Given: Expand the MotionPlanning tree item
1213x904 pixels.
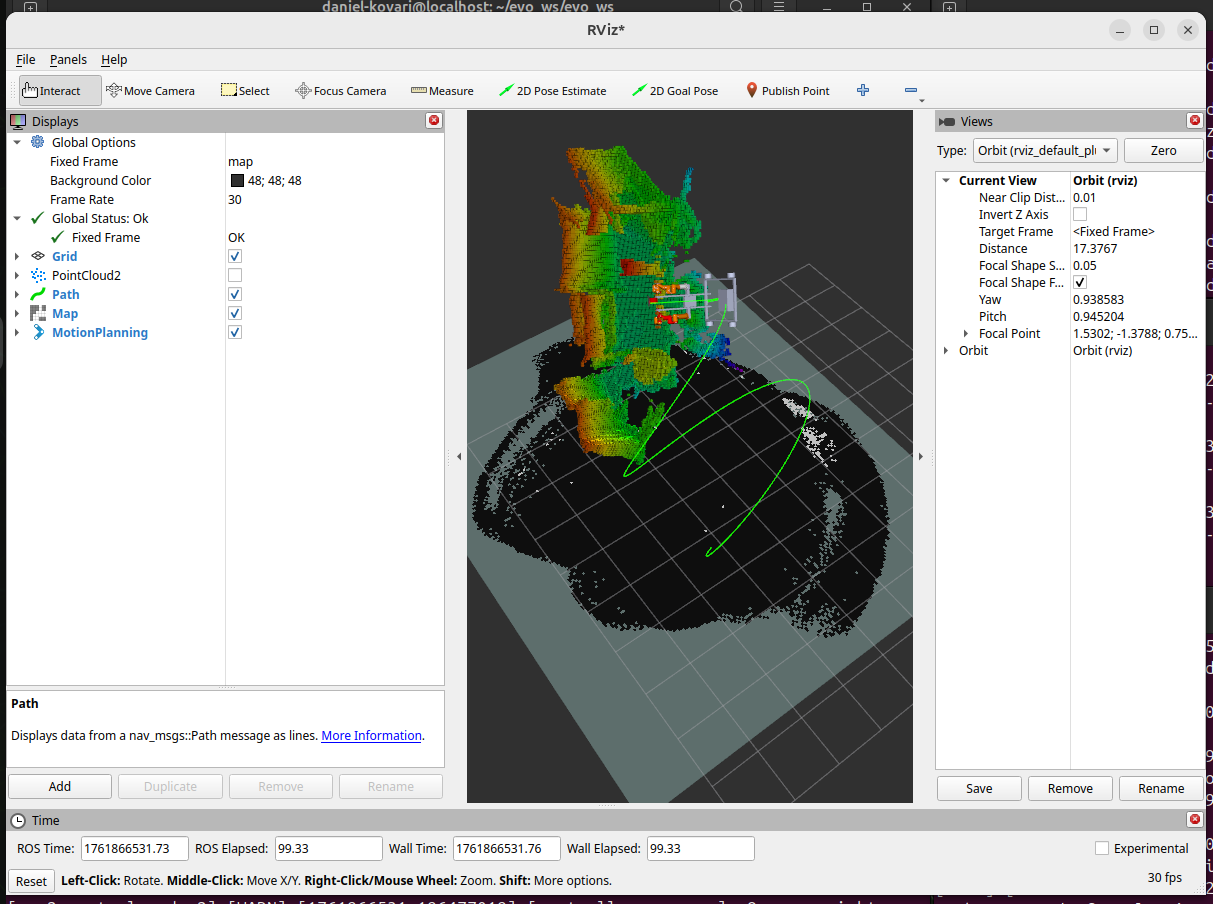Looking at the screenshot, I should [16, 333].
